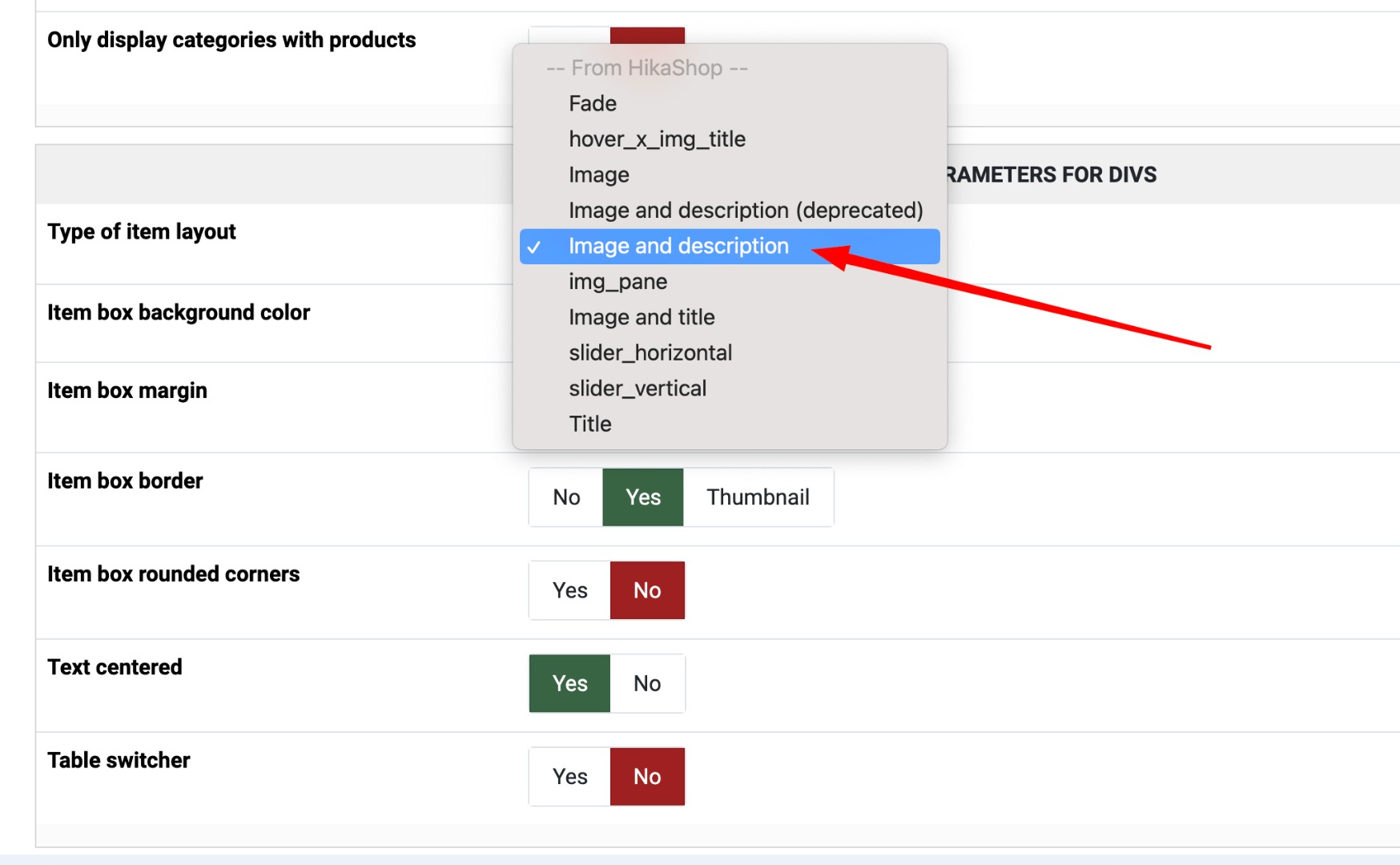Pick Image and description (deprecated) option
The width and height of the screenshot is (1400, 865).
click(x=745, y=211)
